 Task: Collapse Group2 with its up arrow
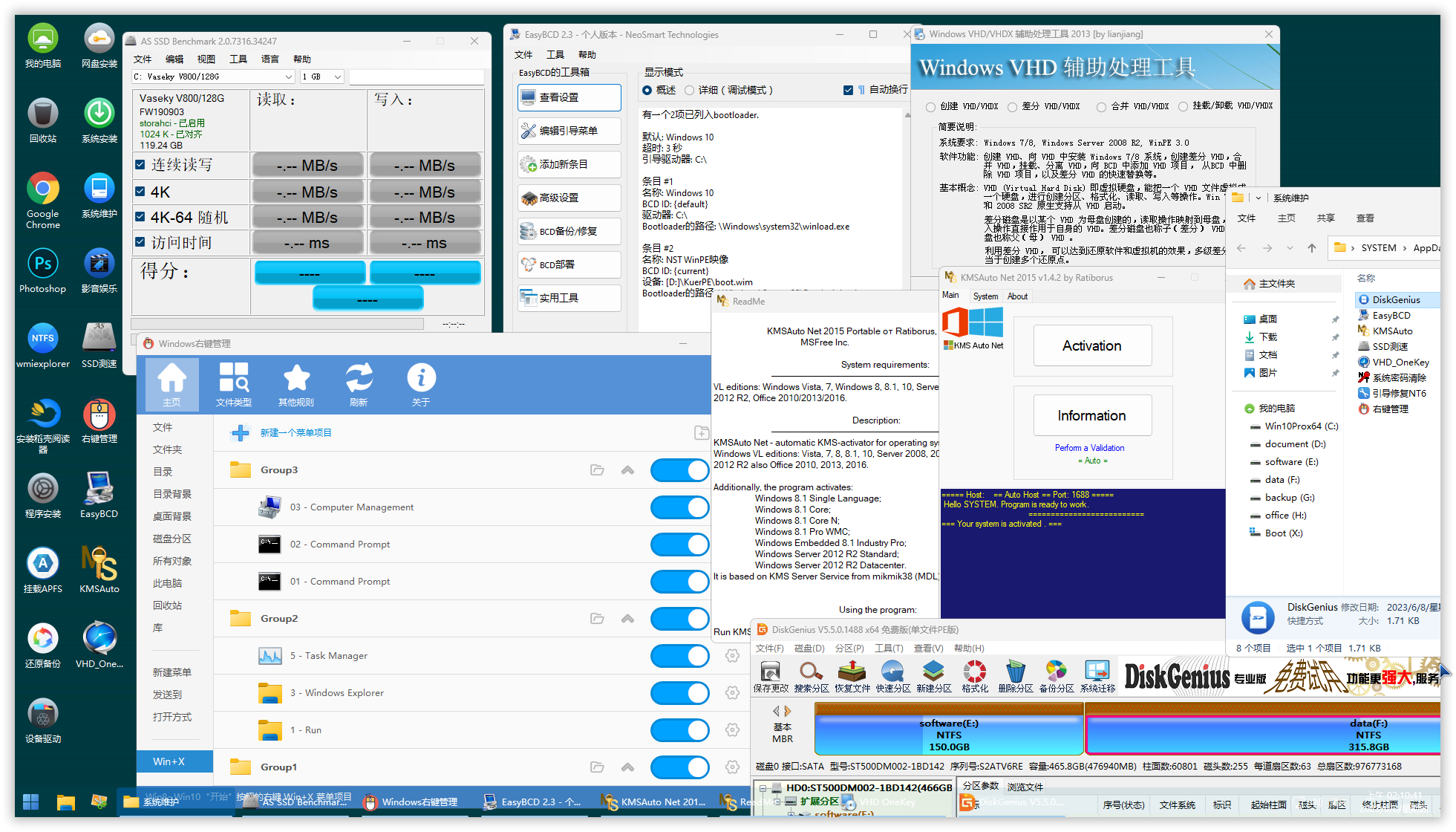point(628,618)
